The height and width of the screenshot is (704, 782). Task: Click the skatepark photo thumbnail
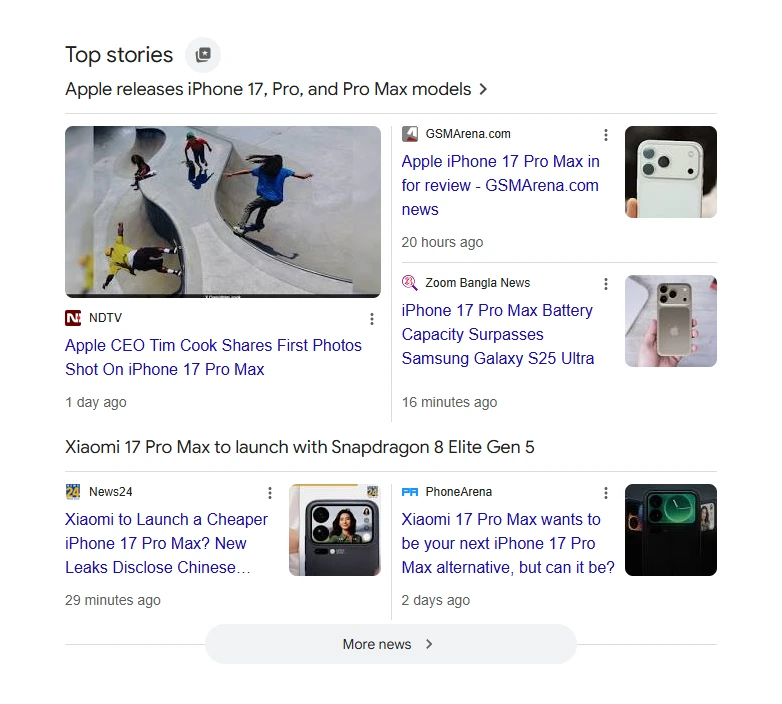(223, 212)
